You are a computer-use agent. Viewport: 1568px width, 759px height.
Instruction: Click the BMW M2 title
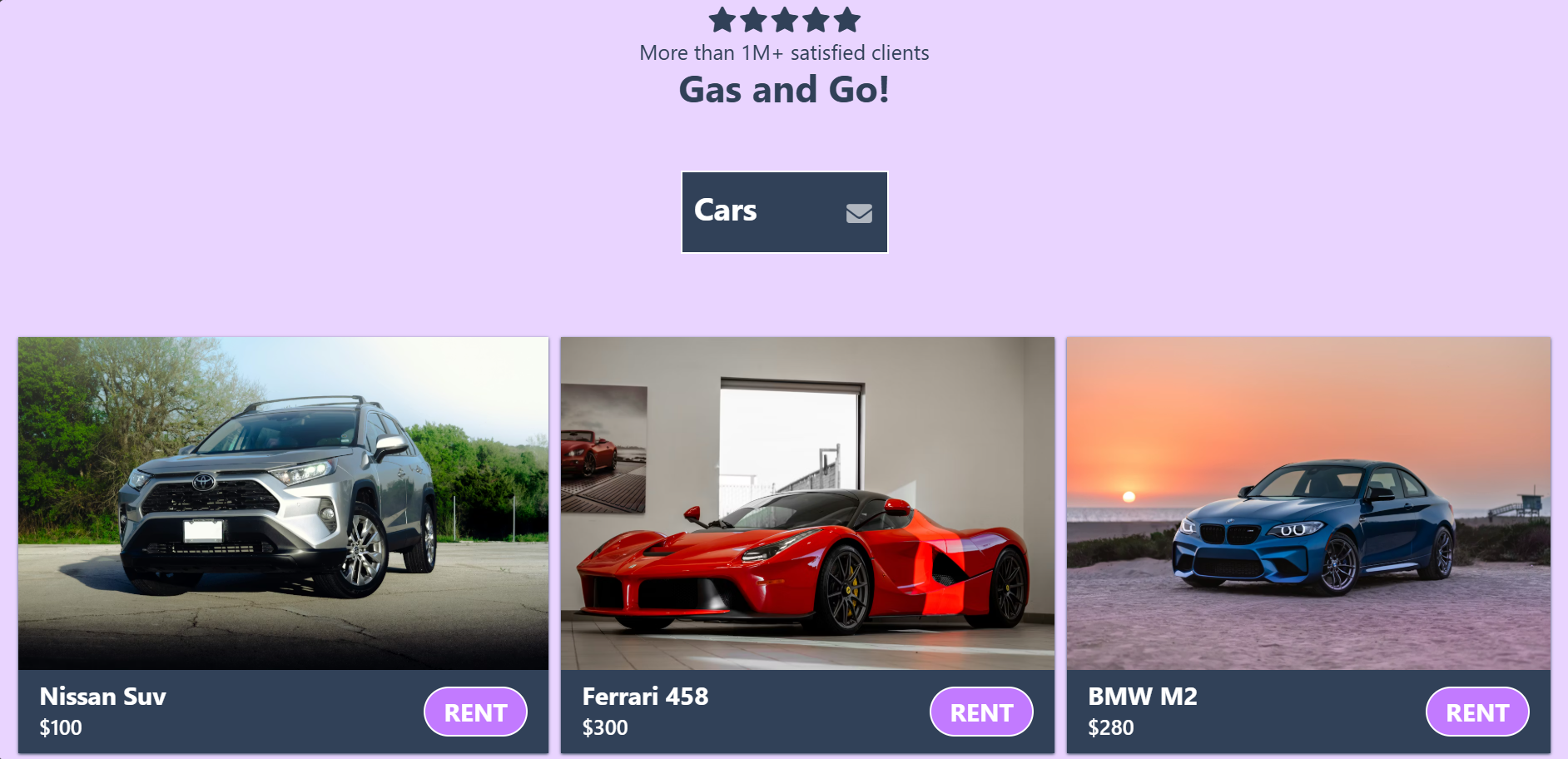1143,696
